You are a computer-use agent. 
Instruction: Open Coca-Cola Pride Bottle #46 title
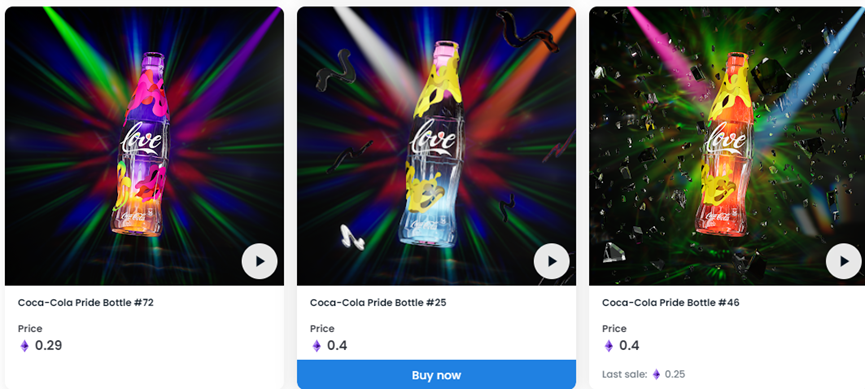671,302
